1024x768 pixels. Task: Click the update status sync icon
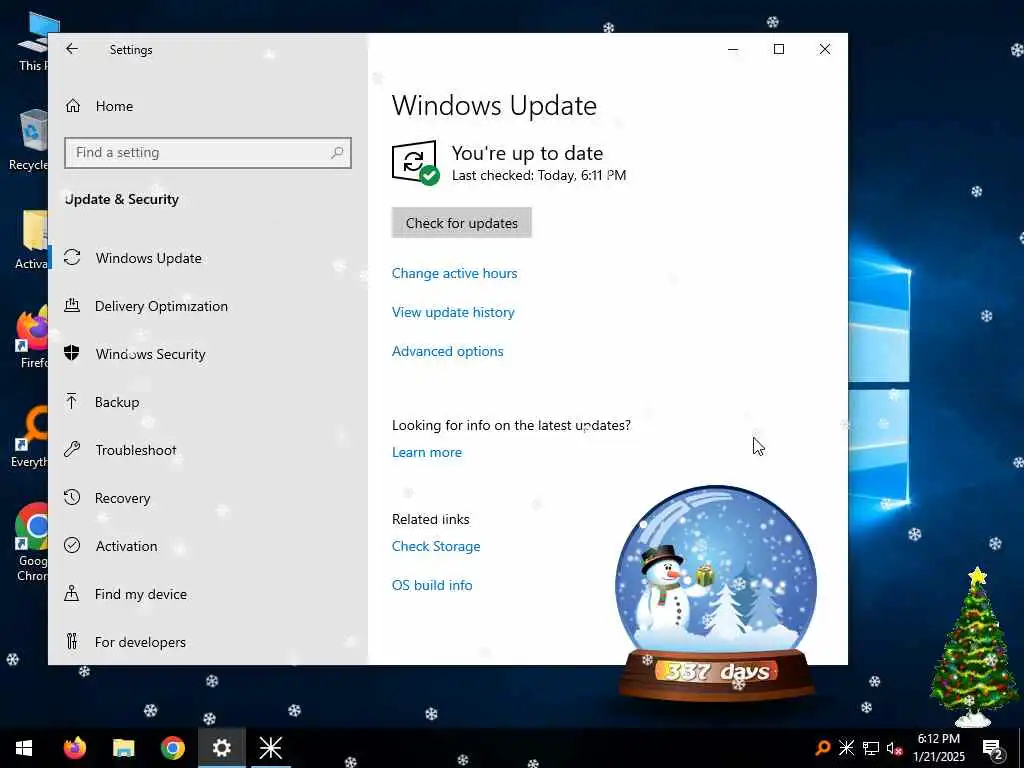coord(415,163)
